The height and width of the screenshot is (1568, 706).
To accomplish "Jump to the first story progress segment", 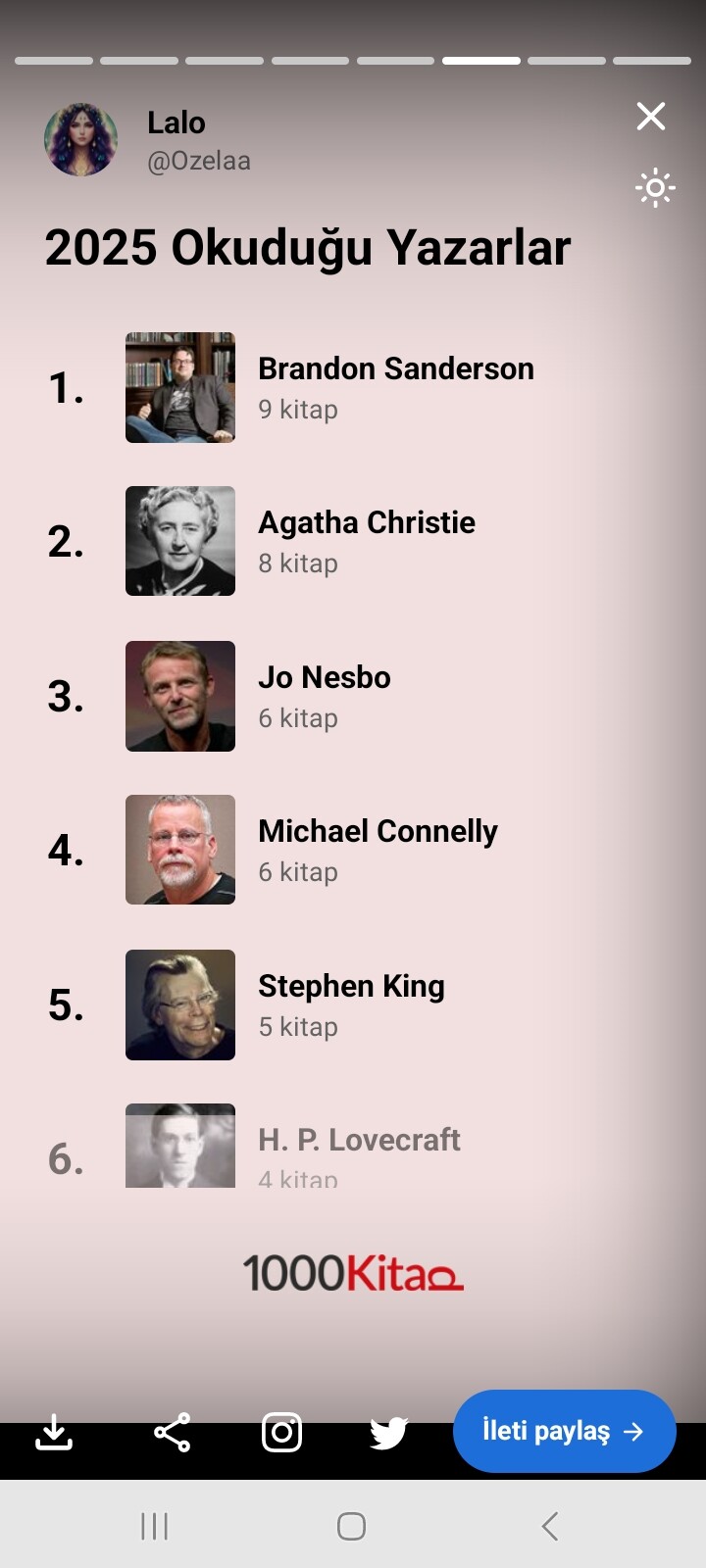I will 54,61.
